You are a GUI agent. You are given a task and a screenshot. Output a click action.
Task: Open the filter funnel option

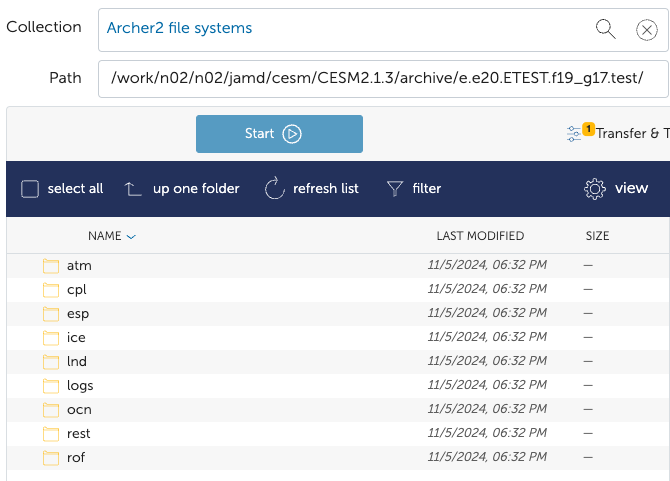click(x=413, y=189)
